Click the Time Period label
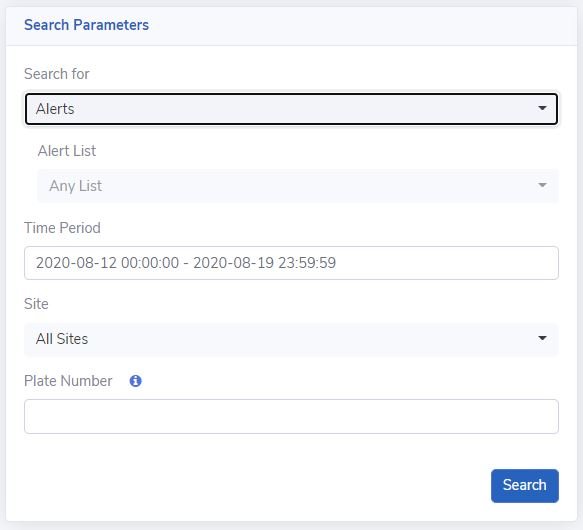Viewport: 583px width, 530px height. tap(62, 228)
